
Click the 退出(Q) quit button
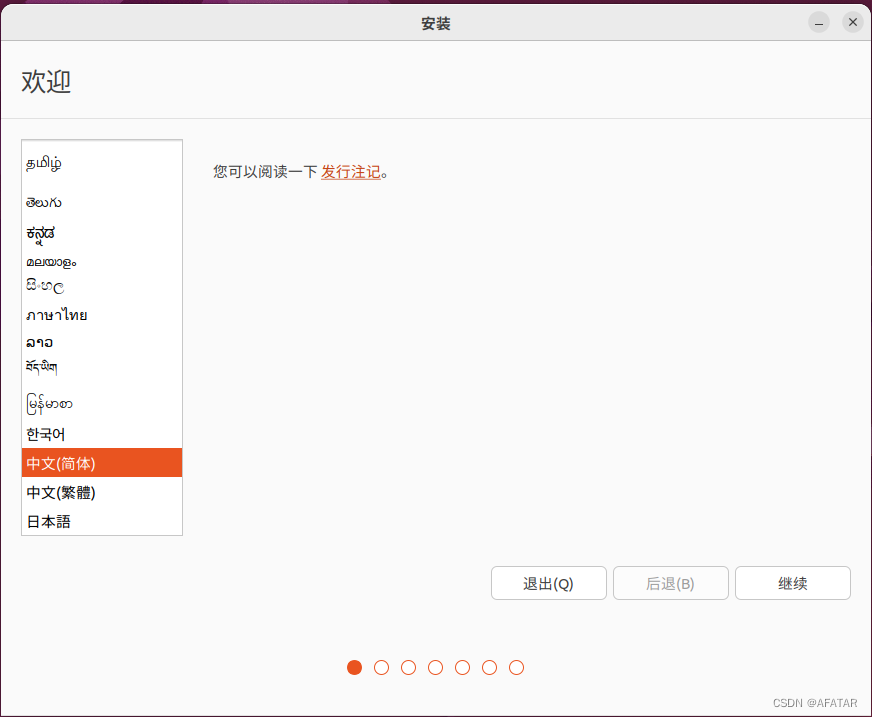click(548, 583)
